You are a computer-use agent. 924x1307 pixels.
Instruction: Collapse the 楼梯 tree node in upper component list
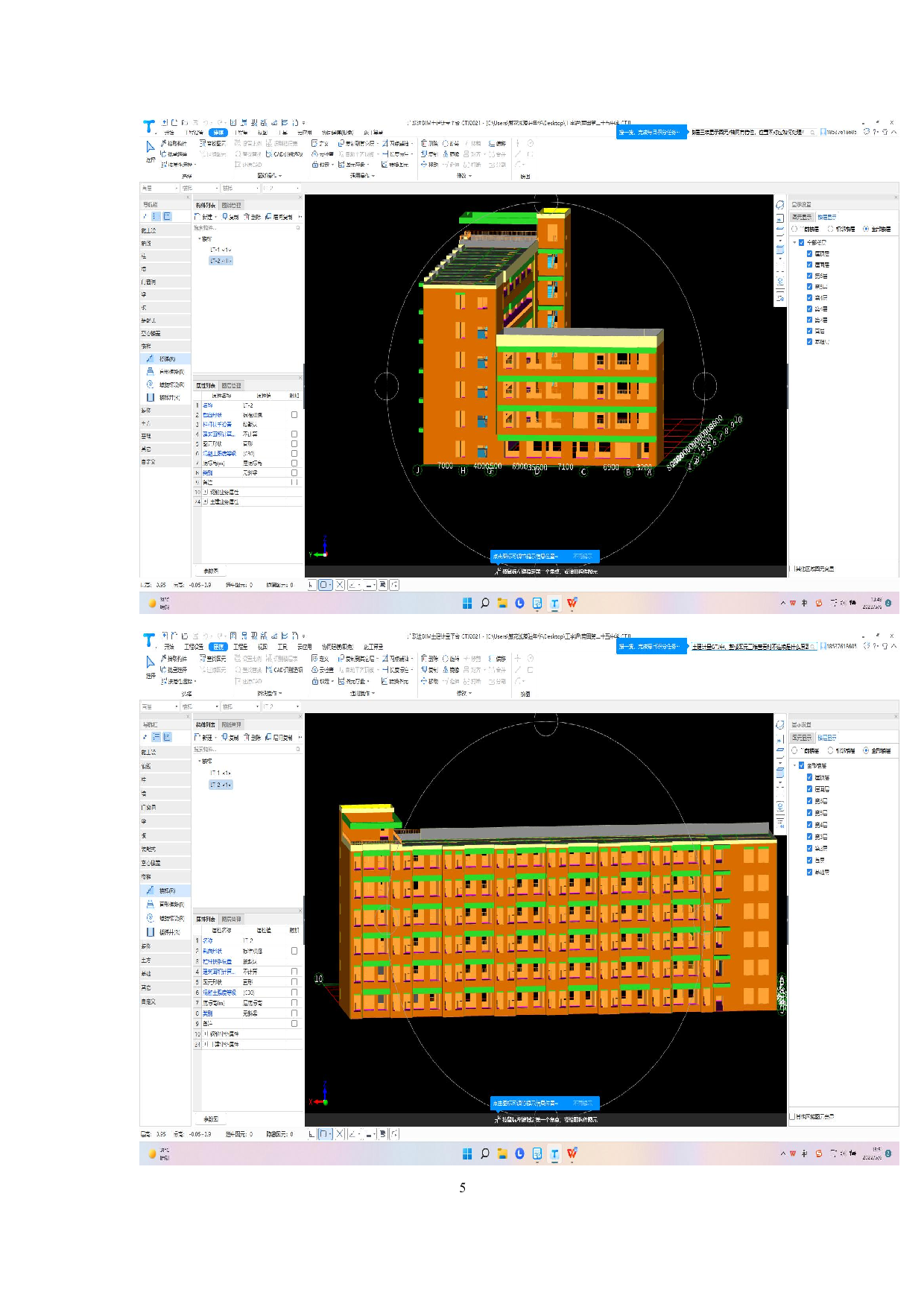click(199, 239)
